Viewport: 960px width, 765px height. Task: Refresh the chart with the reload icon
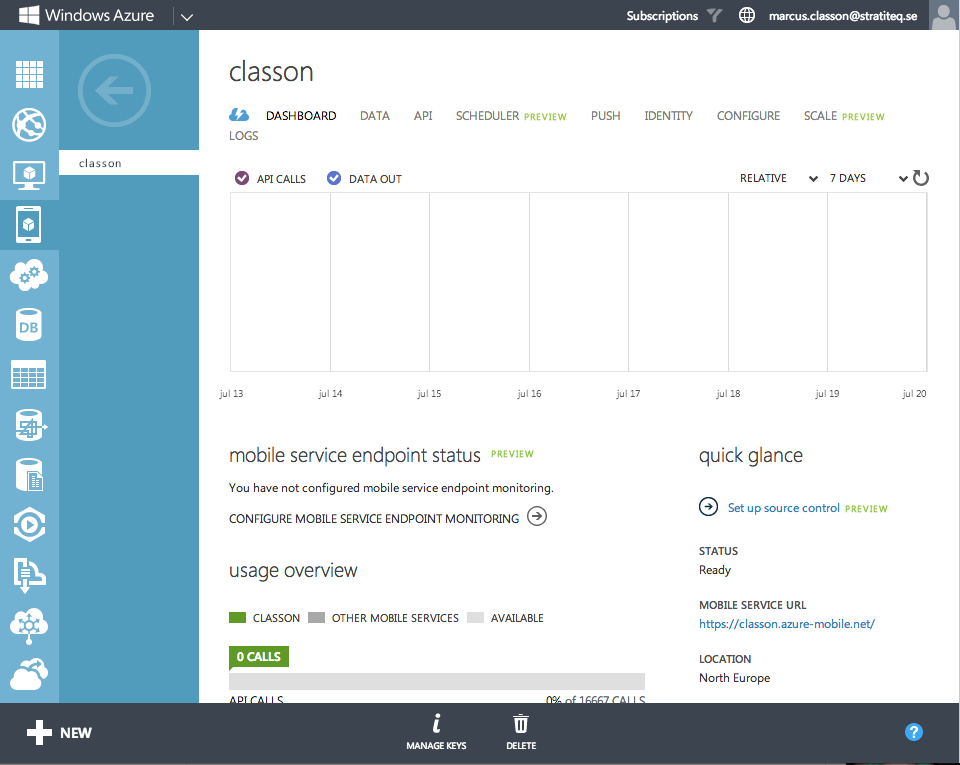point(921,178)
